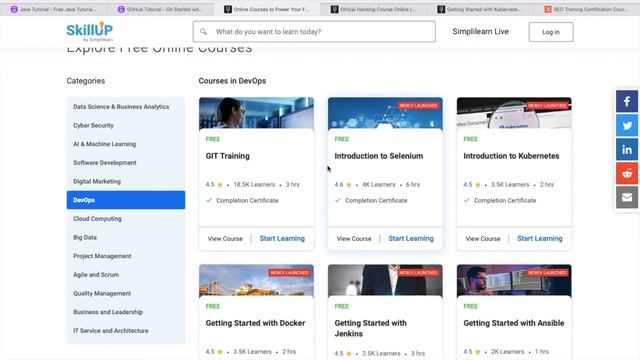Screen dimensions: 640x360
Task: Focus the 'What do you want to learn today?' search field
Action: click(x=314, y=31)
